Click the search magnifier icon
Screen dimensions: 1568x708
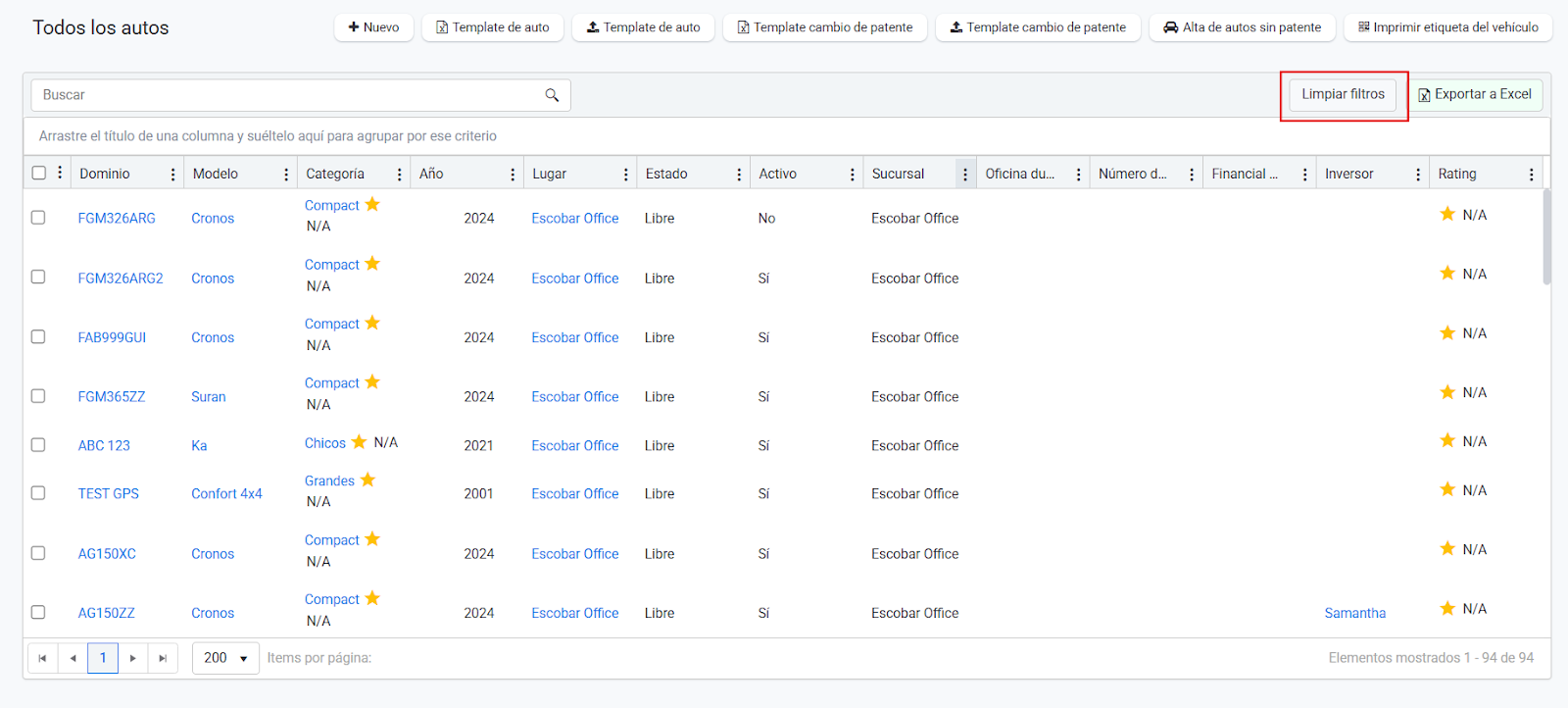[x=552, y=95]
